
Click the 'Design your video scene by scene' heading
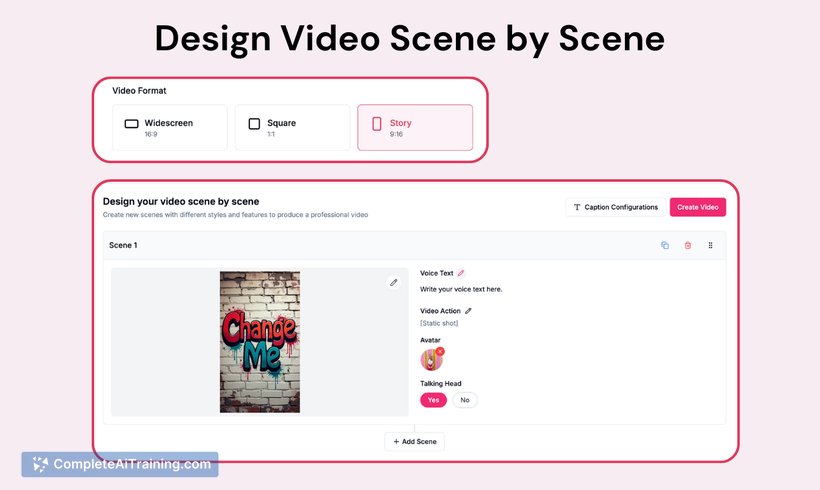[x=181, y=201]
